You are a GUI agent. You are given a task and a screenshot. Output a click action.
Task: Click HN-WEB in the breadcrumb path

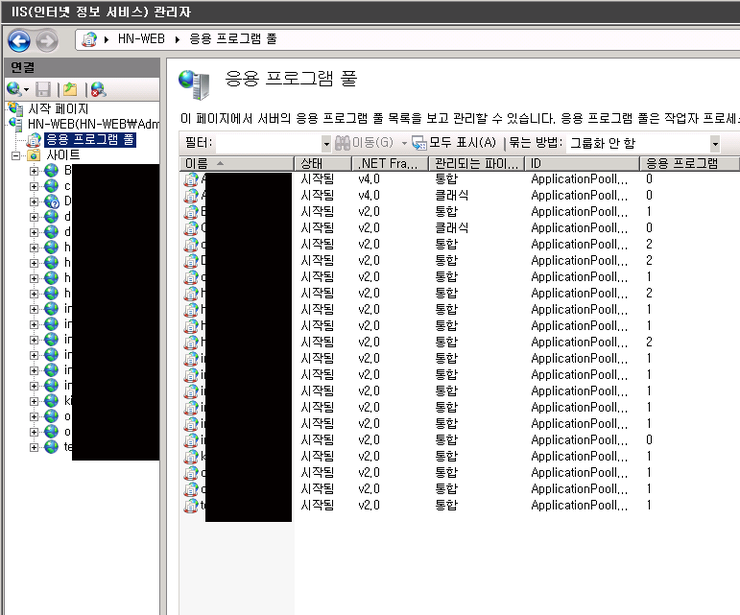point(141,39)
